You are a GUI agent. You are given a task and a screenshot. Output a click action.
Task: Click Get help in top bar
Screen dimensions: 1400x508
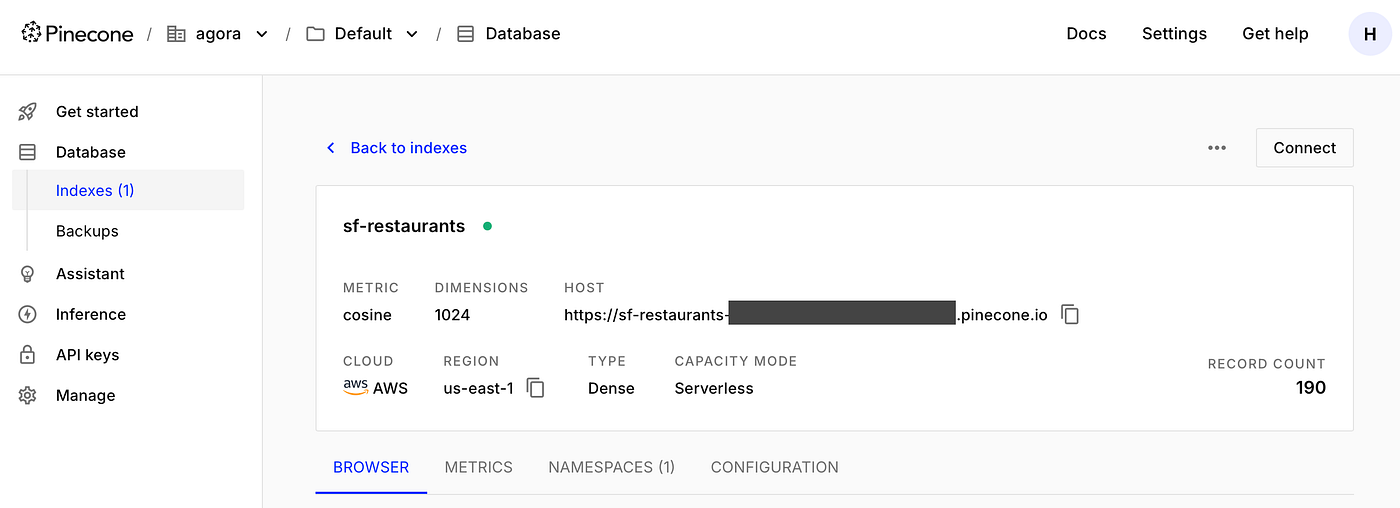[x=1275, y=34]
